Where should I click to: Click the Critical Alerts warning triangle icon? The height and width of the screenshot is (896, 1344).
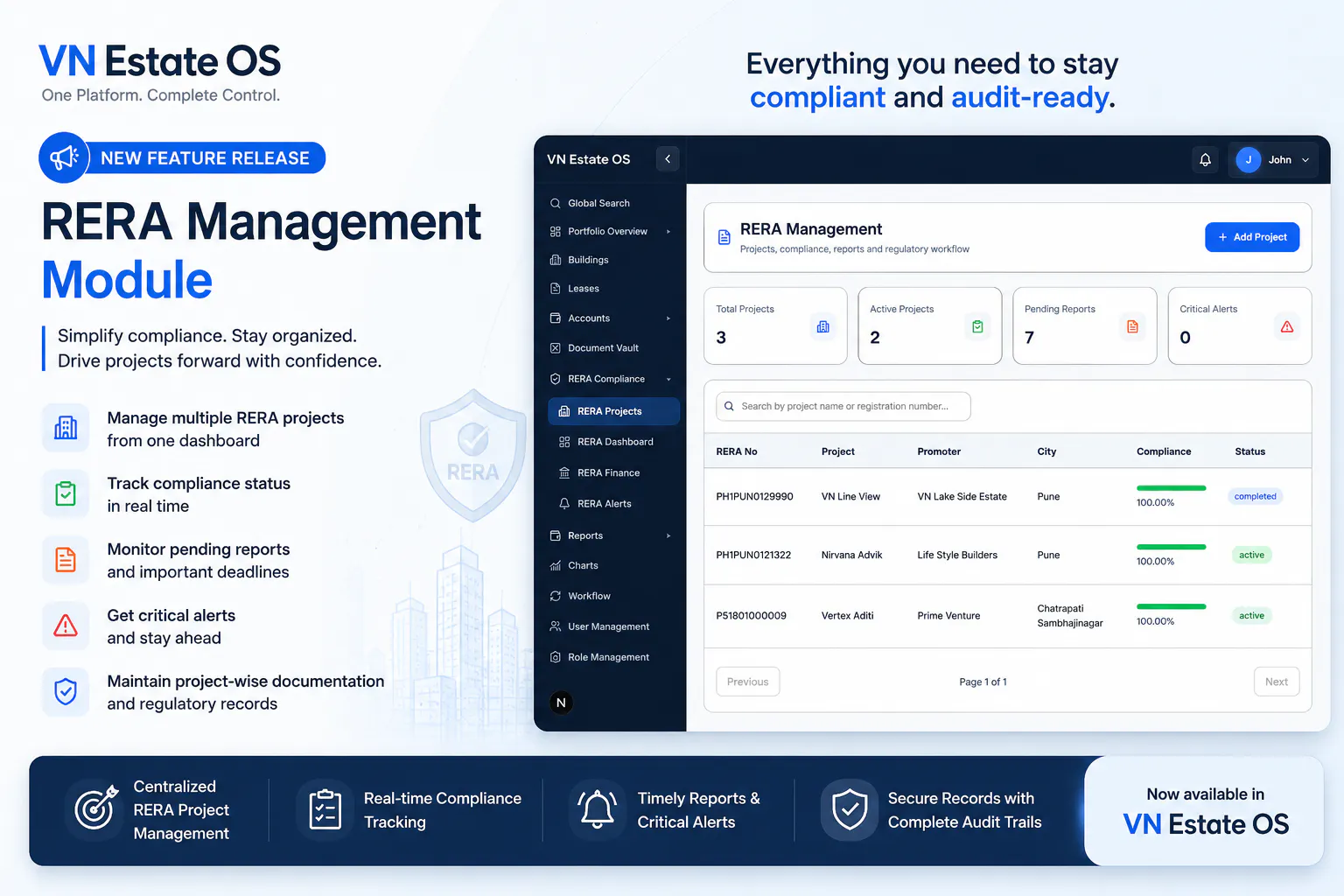[x=1287, y=326]
